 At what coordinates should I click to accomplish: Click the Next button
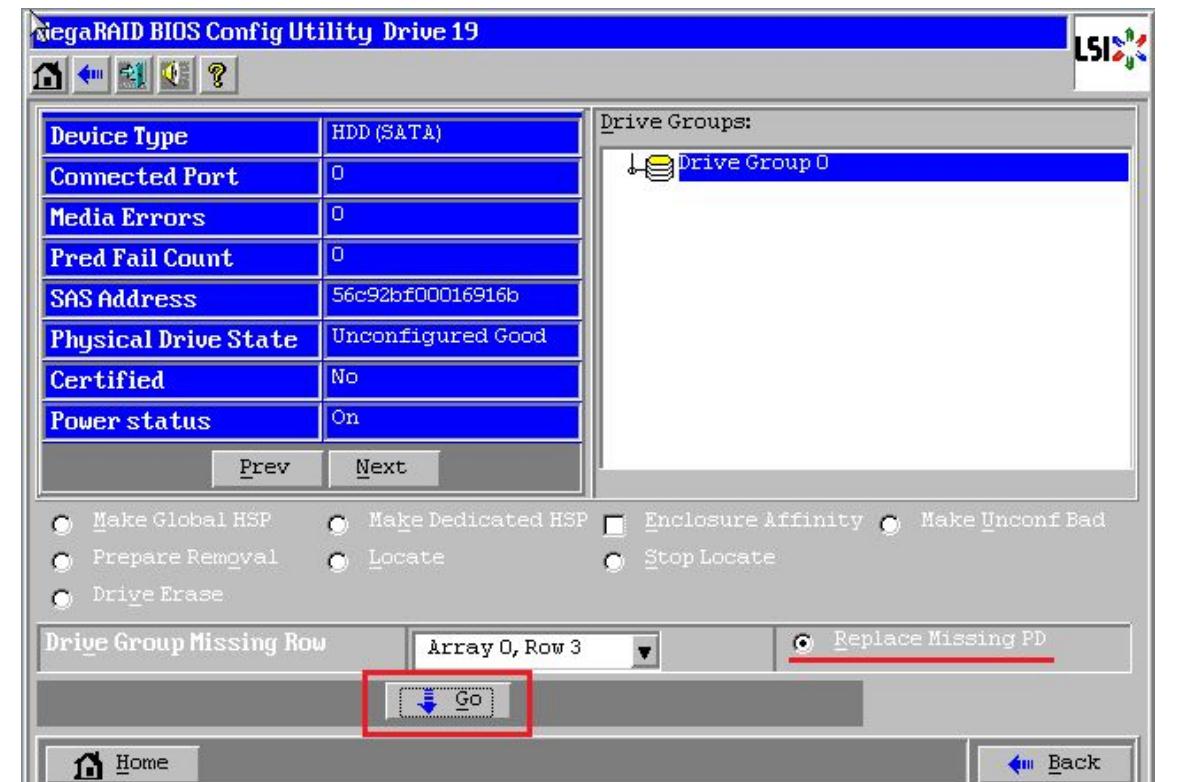click(x=383, y=468)
